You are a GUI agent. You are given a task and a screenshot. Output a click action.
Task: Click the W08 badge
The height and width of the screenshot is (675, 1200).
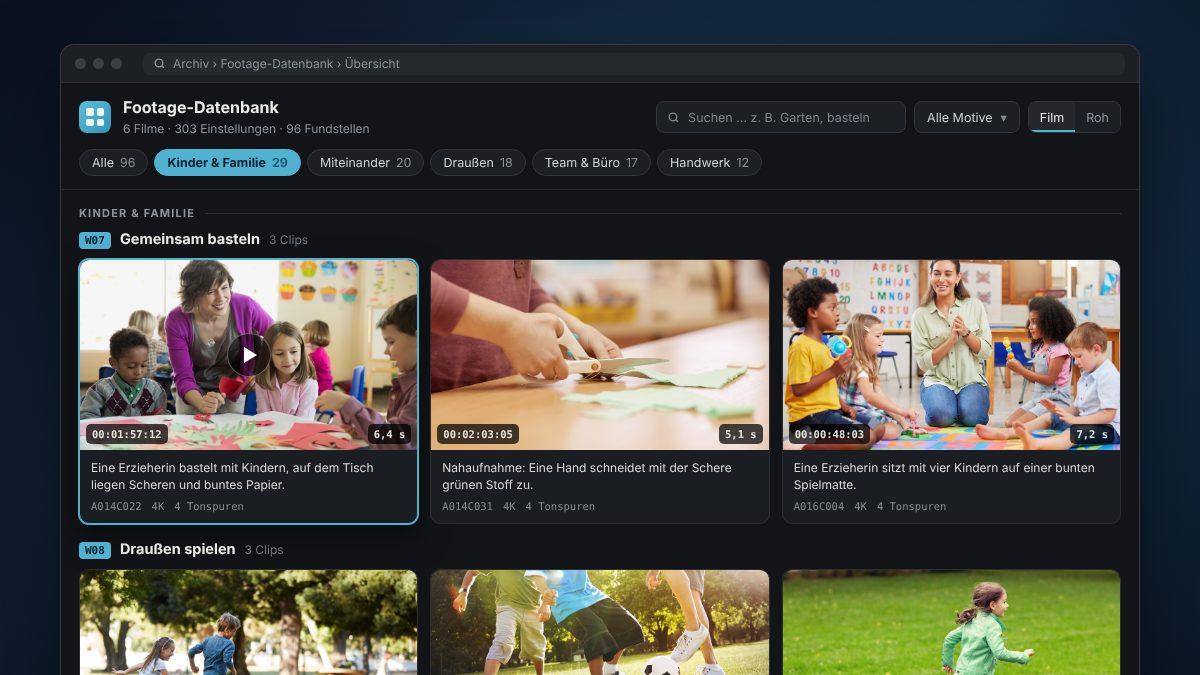coord(95,550)
